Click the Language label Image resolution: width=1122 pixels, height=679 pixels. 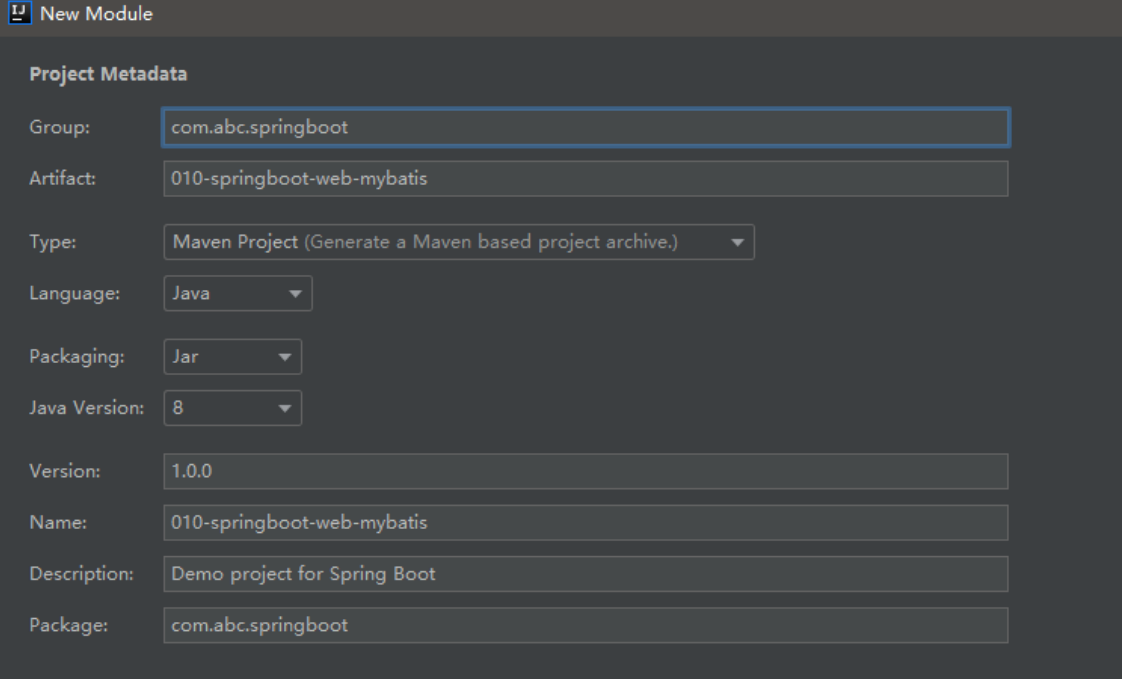(74, 293)
